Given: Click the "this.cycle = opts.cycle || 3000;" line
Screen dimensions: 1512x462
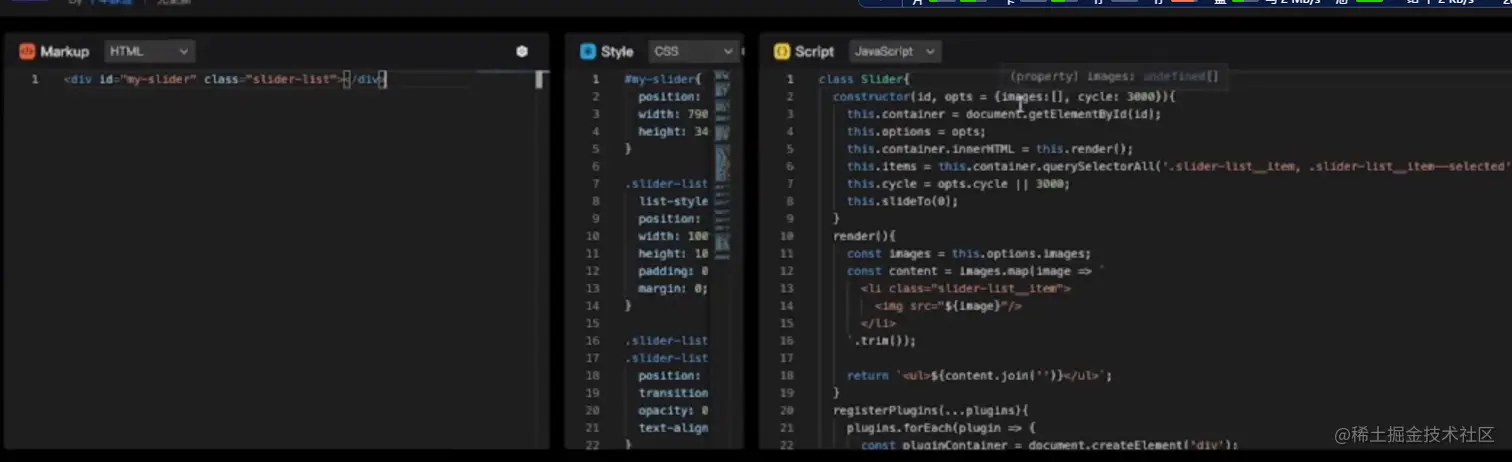Looking at the screenshot, I should 958,184.
